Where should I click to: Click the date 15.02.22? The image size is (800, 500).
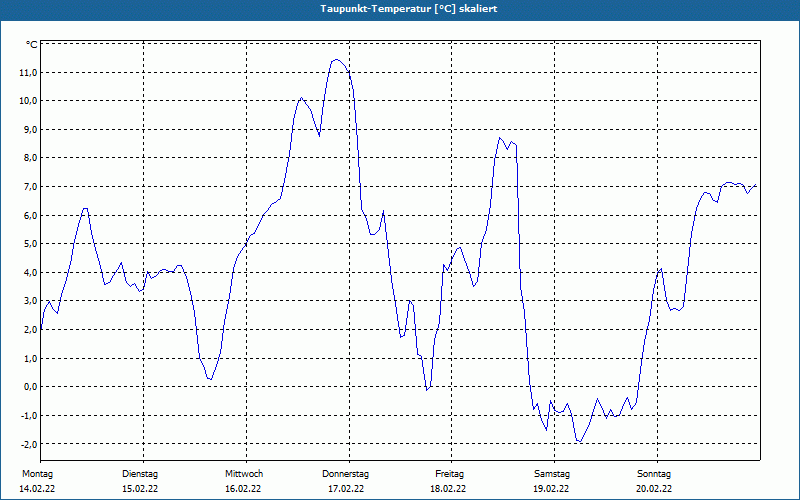[x=140, y=489]
